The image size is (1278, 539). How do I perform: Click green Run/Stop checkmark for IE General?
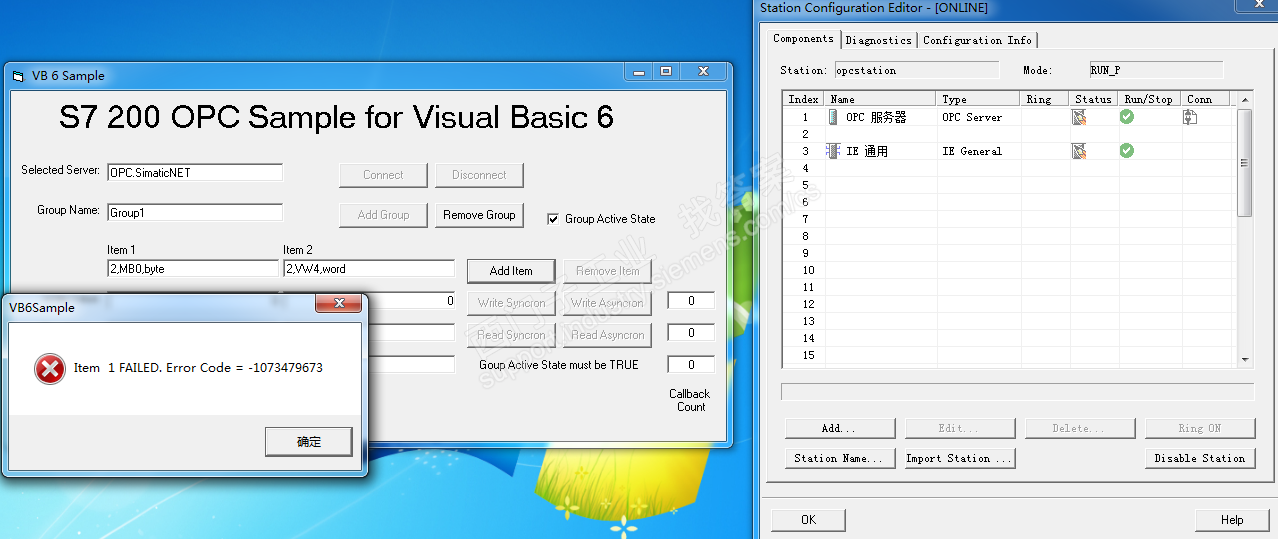coord(1127,151)
